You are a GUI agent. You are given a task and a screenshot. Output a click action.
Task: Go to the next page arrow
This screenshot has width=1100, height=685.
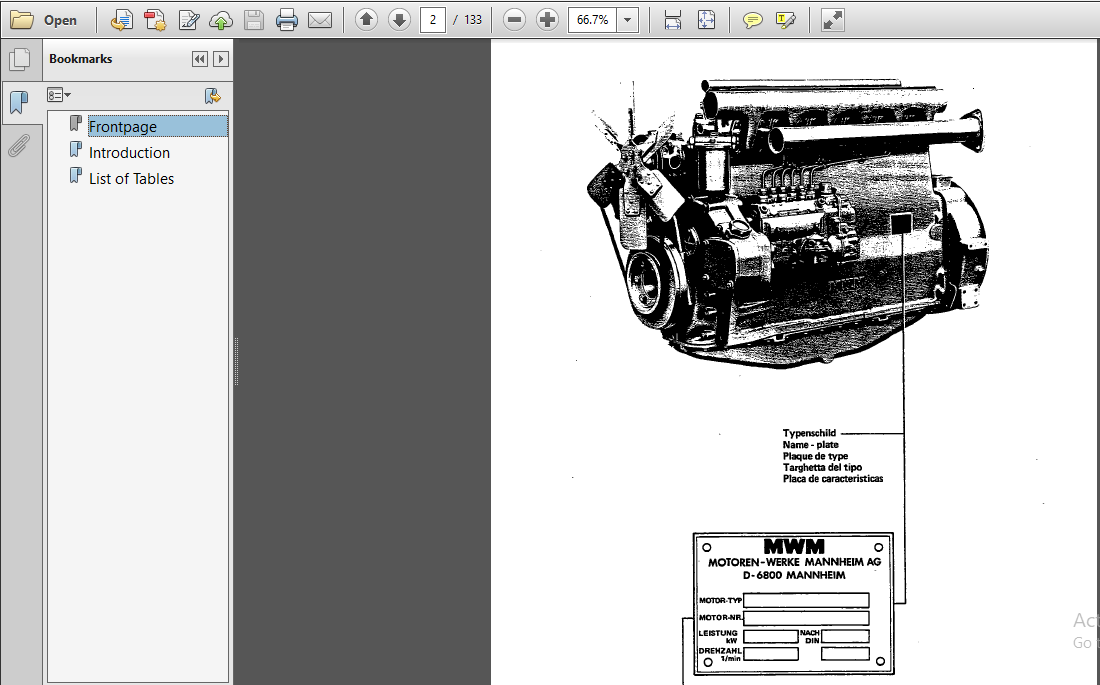[x=399, y=20]
